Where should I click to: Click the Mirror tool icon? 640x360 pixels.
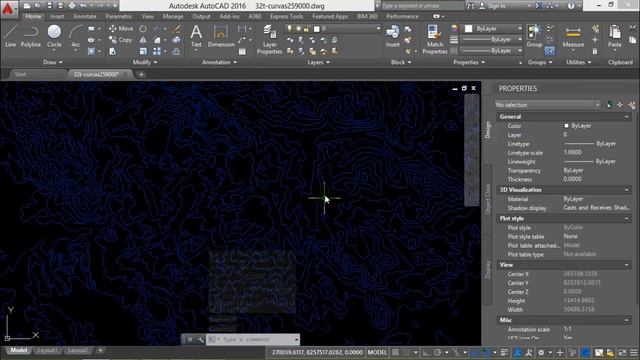point(143,40)
